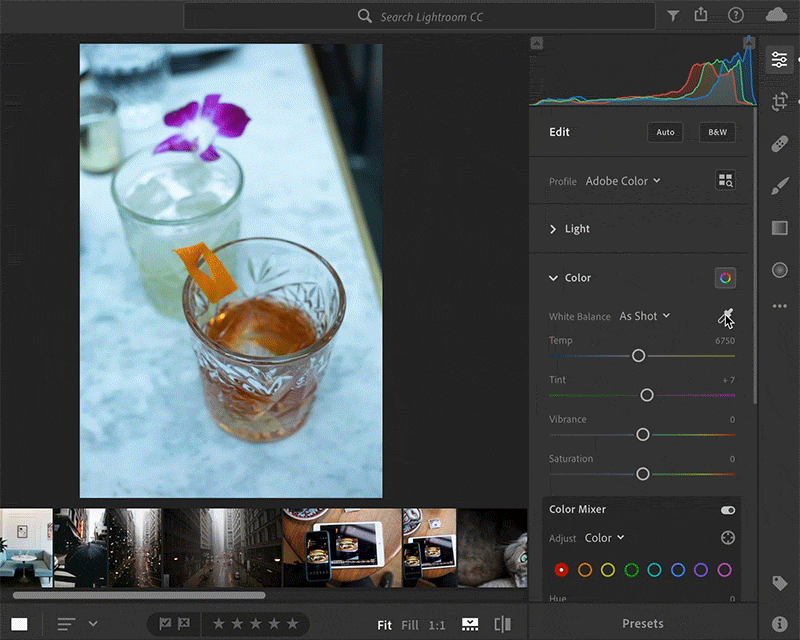Open the Edit sliders panel icon
The height and width of the screenshot is (640, 800).
(x=779, y=60)
